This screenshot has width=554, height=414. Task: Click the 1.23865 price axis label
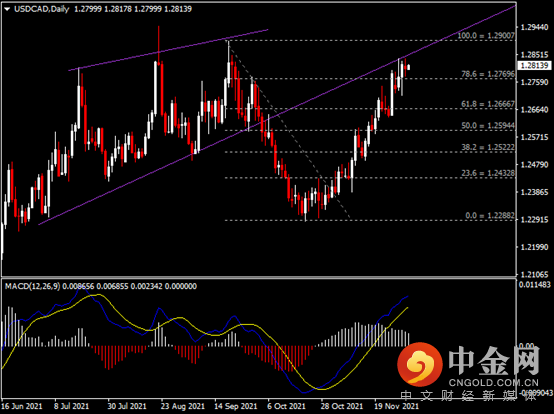pyautogui.click(x=535, y=192)
